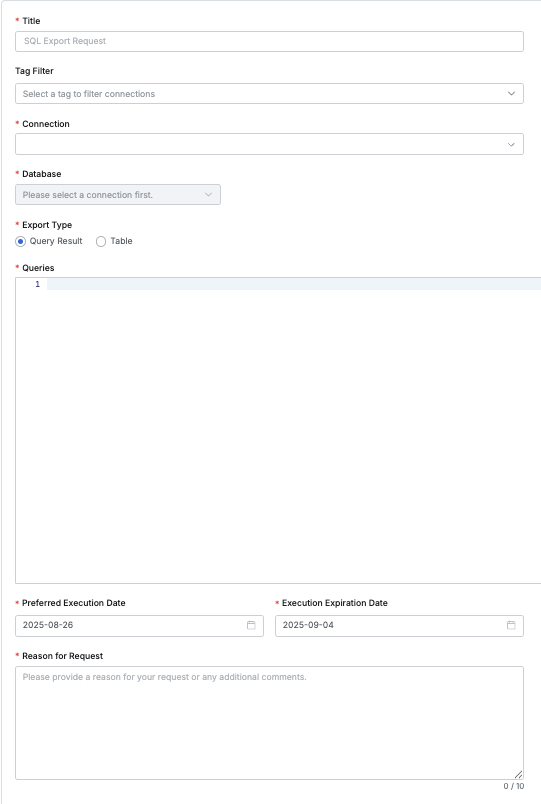This screenshot has height=804, width=541.
Task: Open the Execution Expiration Date calendar icon
Action: pyautogui.click(x=511, y=625)
